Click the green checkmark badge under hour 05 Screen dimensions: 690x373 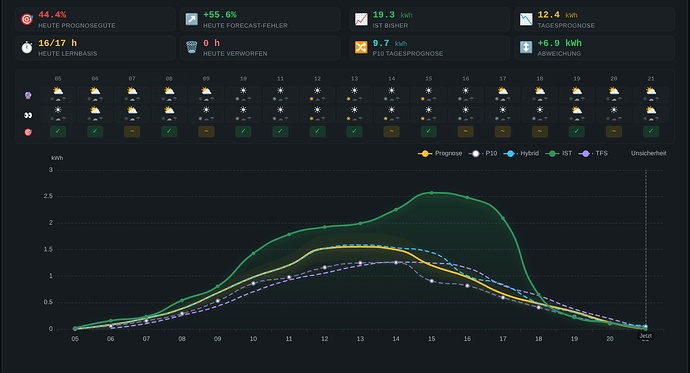click(x=58, y=131)
